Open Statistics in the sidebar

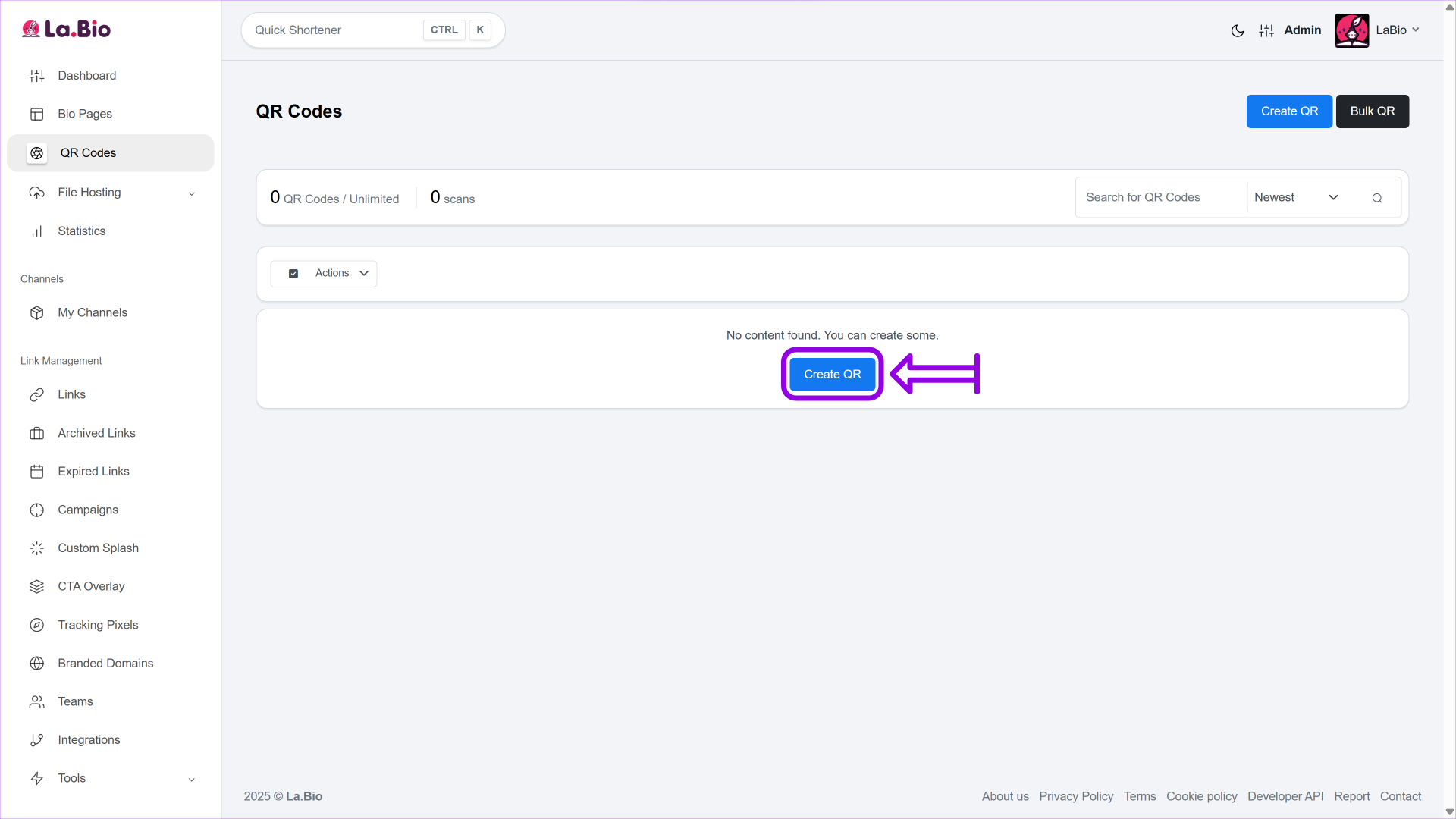(x=81, y=231)
